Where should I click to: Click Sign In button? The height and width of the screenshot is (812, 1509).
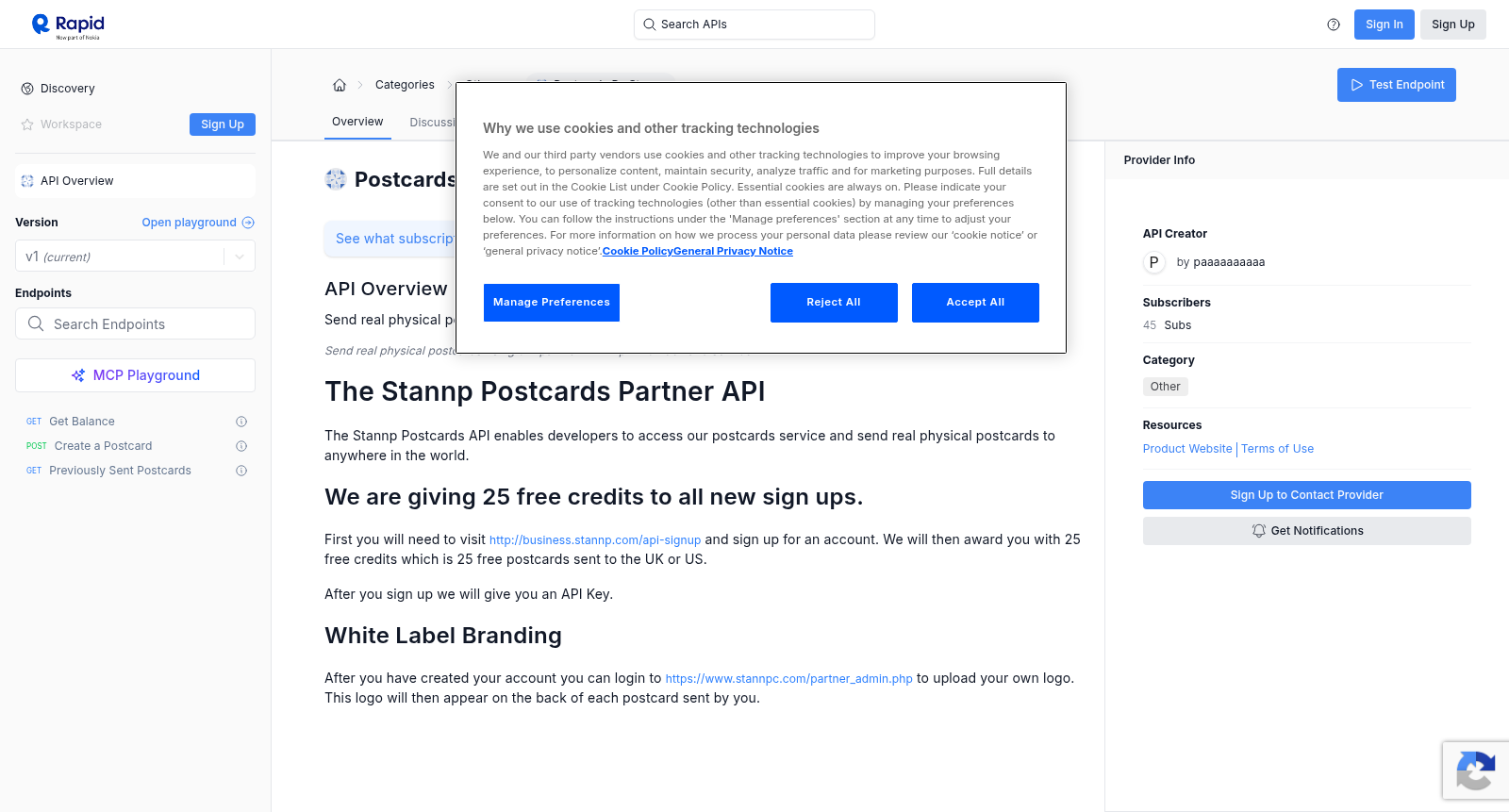click(1384, 25)
